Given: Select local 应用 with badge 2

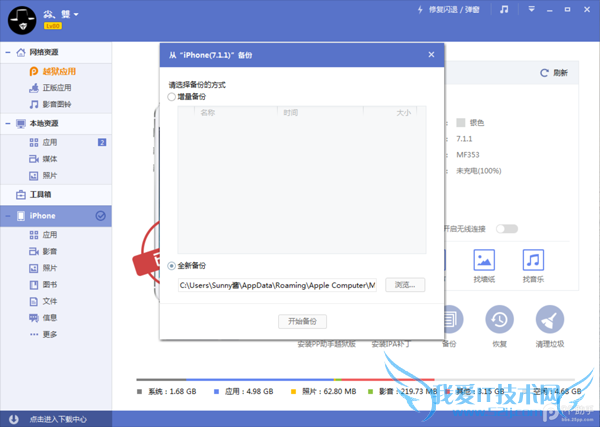Looking at the screenshot, I should 55,142.
